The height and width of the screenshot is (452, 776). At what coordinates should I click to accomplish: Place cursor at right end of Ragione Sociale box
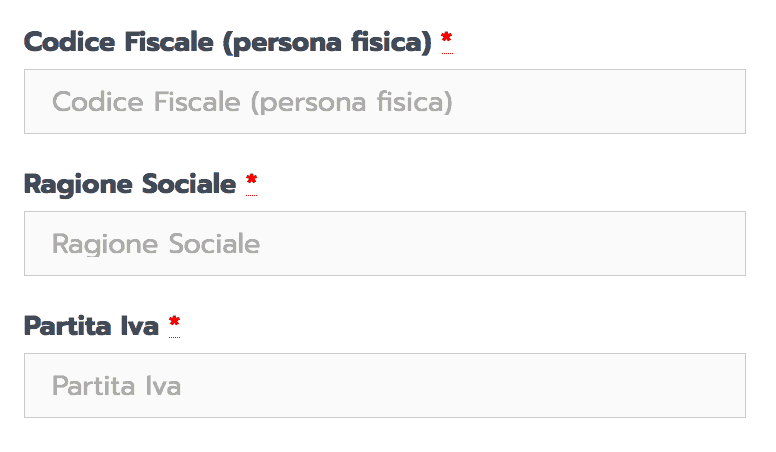tap(732, 244)
